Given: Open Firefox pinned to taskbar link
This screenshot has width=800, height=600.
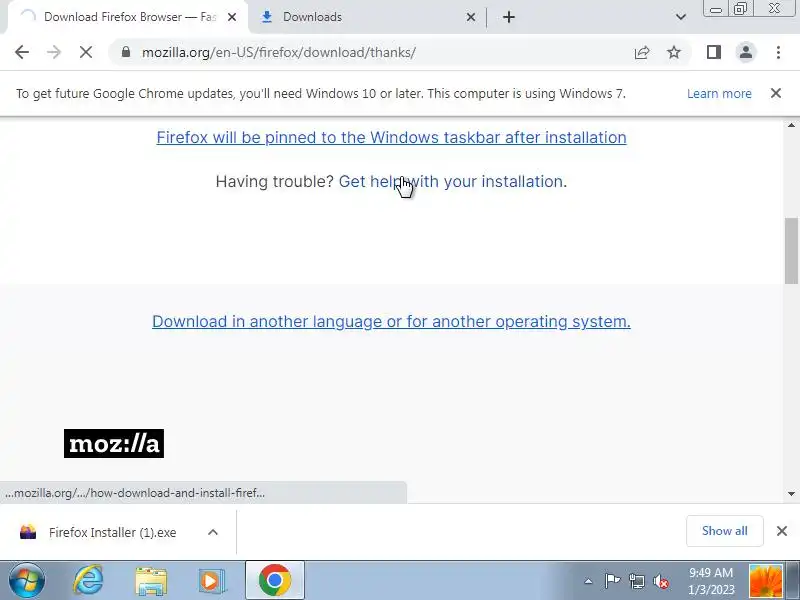Looking at the screenshot, I should (391, 137).
